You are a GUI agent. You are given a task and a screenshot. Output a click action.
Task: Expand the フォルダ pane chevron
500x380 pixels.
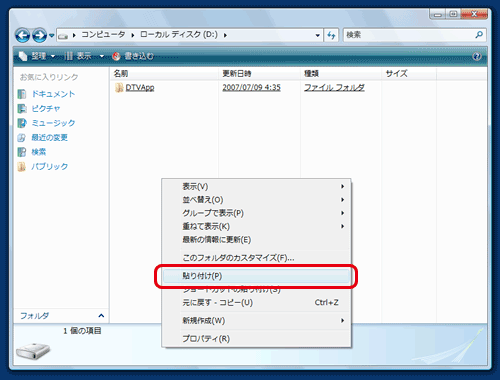[101, 316]
